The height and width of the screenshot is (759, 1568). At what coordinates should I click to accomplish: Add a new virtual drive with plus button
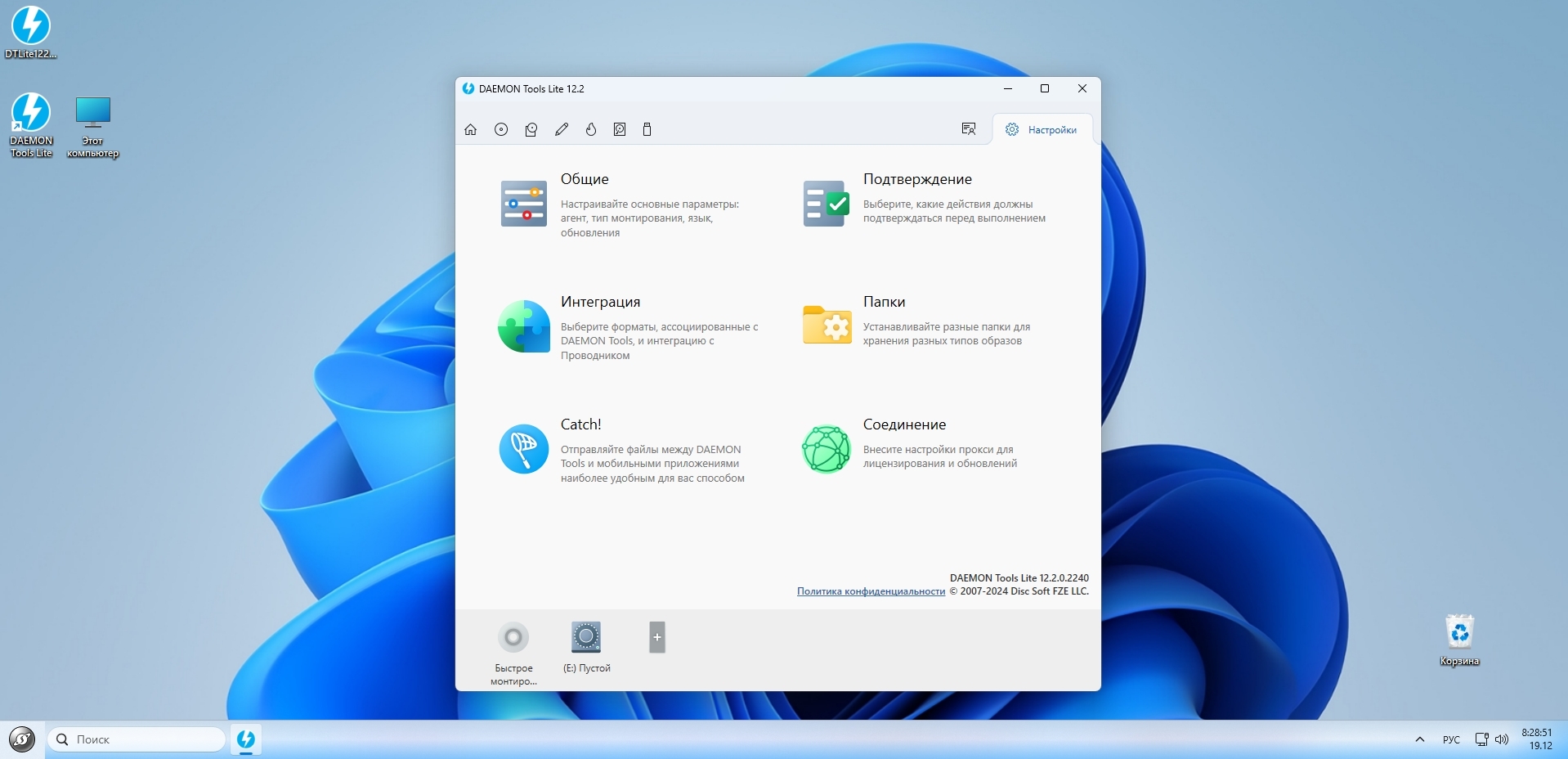pos(657,637)
